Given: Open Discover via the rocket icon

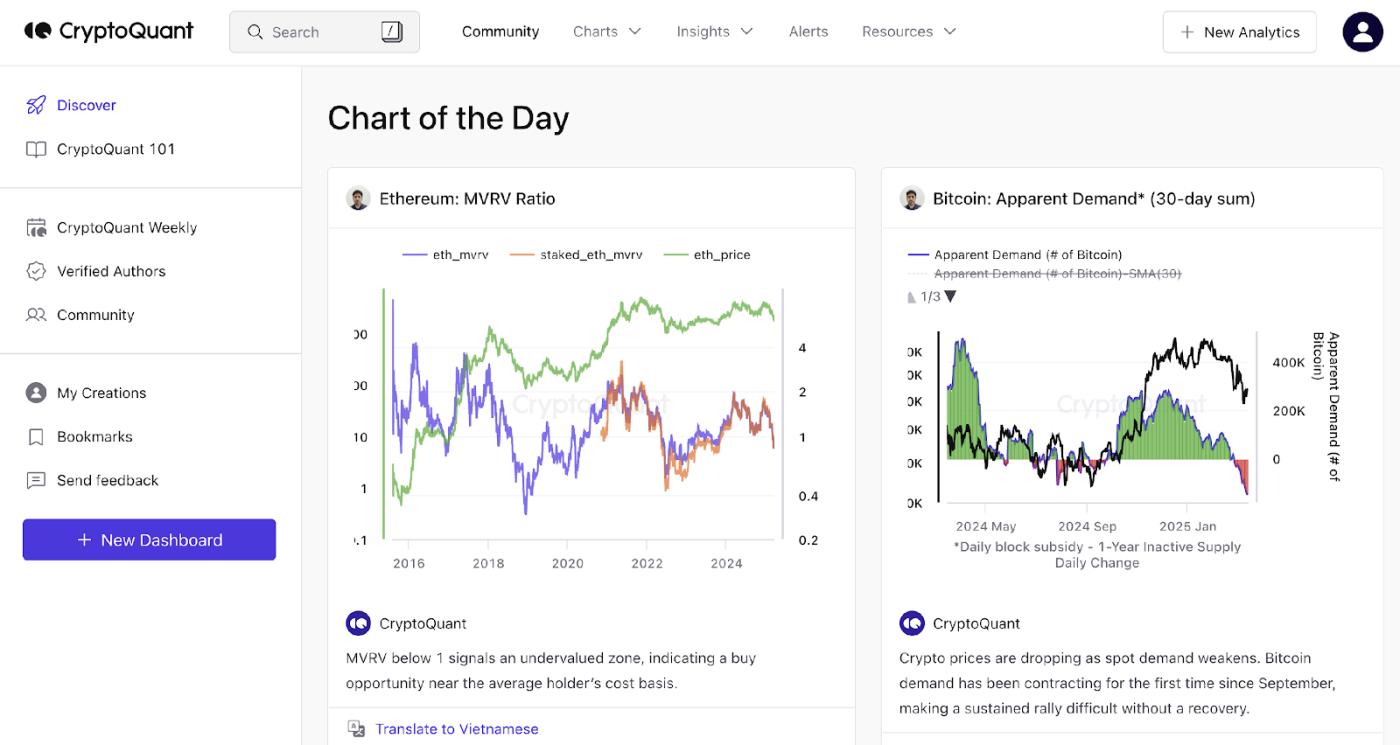Looking at the screenshot, I should tap(36, 105).
